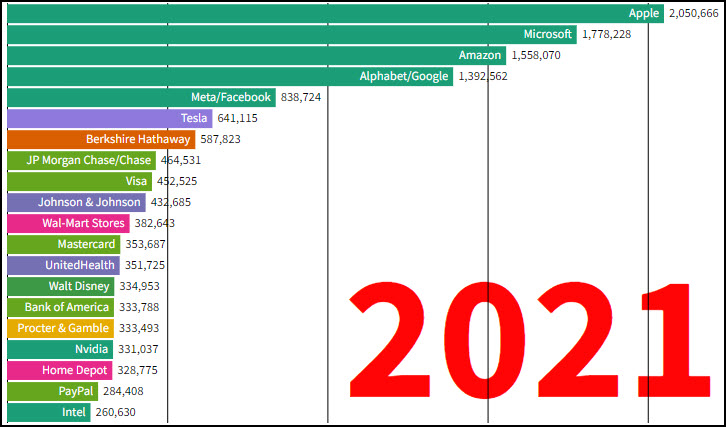Click the yellow Procter & Gamble bar
The height and width of the screenshot is (427, 726).
61,328
